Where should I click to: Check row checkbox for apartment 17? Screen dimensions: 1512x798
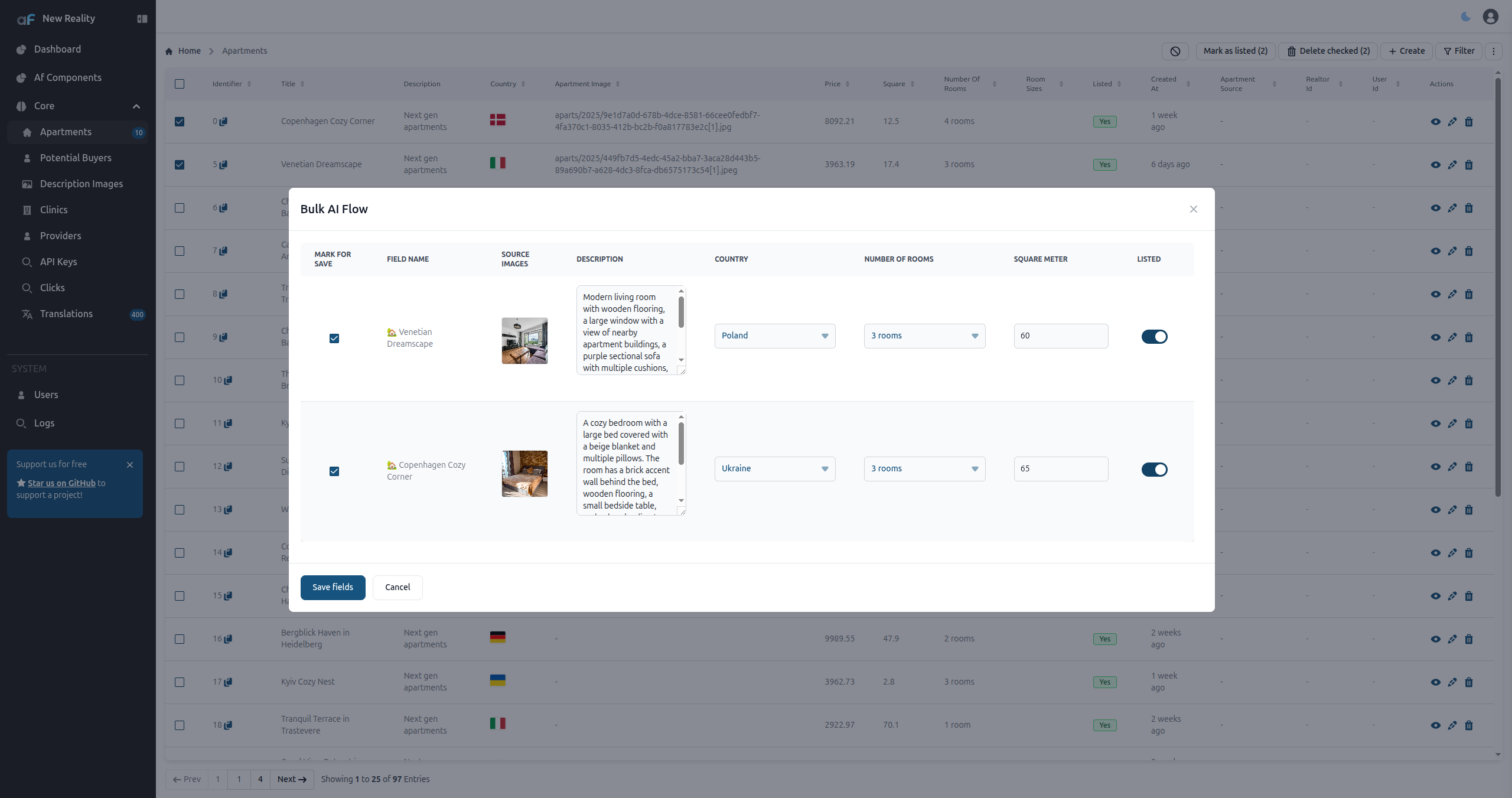[180, 682]
